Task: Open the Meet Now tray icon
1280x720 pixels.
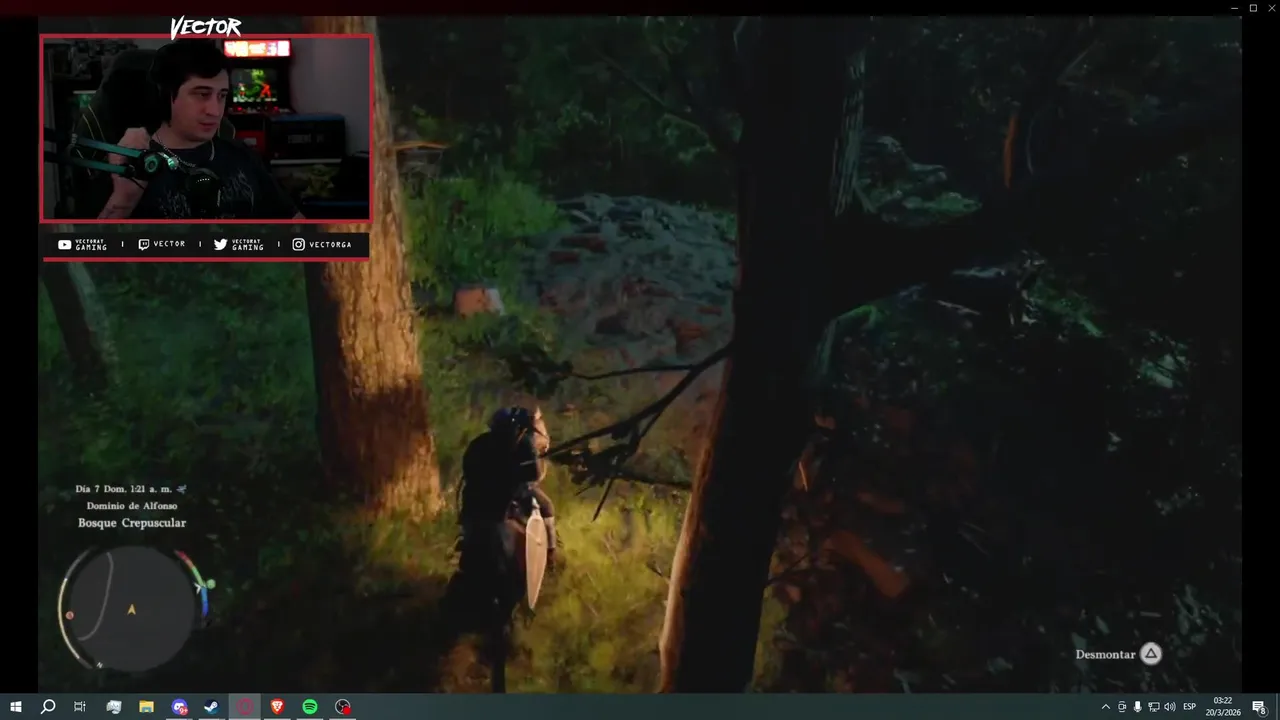Action: click(x=1122, y=707)
